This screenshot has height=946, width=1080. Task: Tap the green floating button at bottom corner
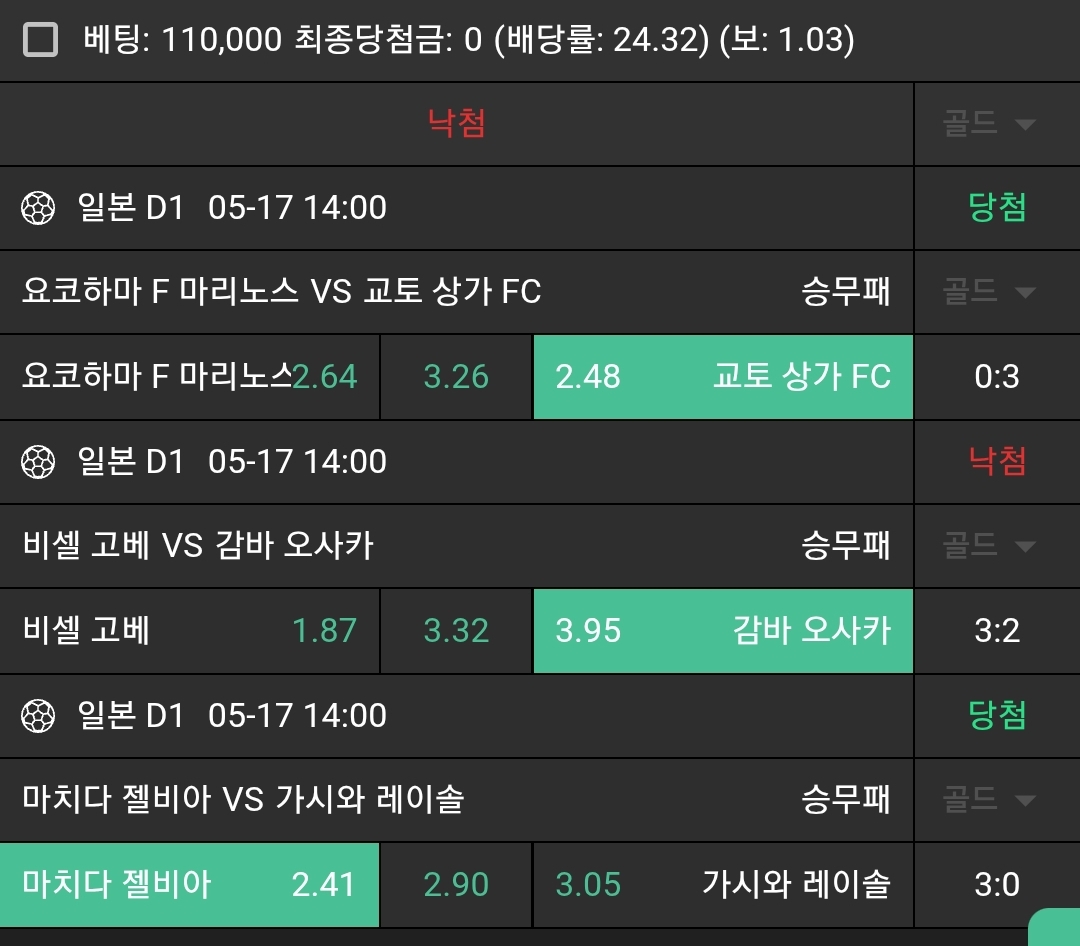tap(1056, 928)
